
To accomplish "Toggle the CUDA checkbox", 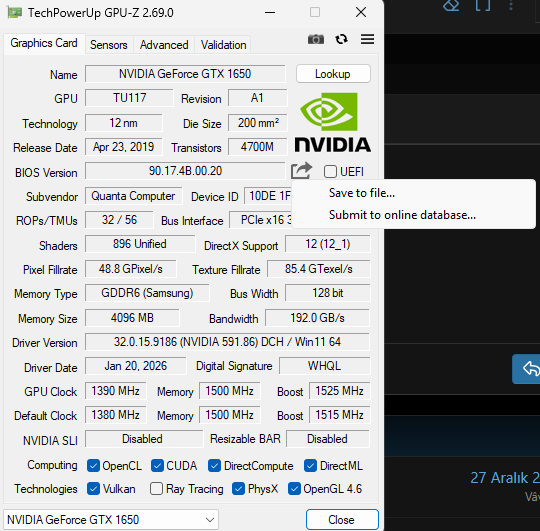I will point(157,466).
